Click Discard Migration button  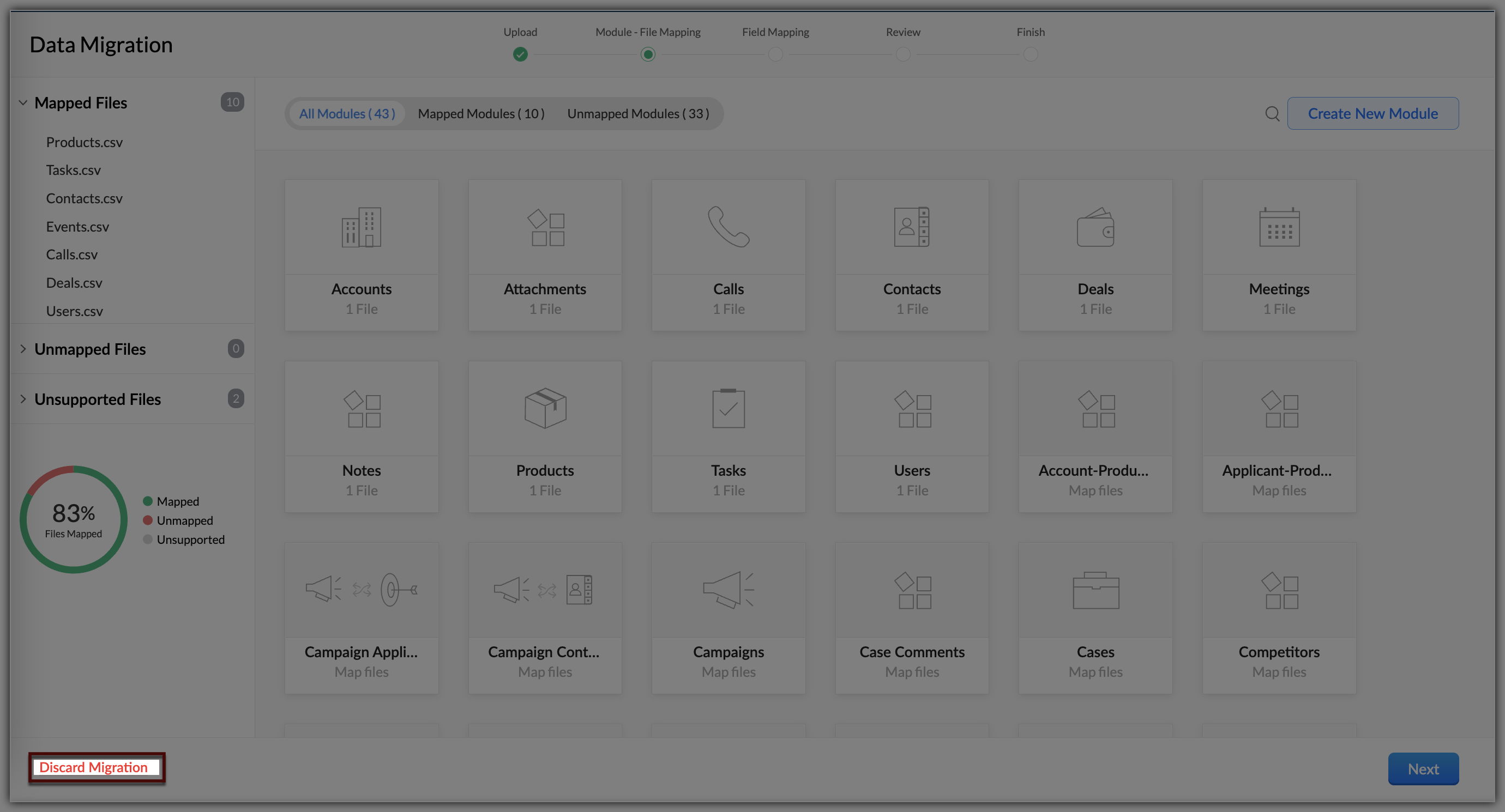click(93, 767)
